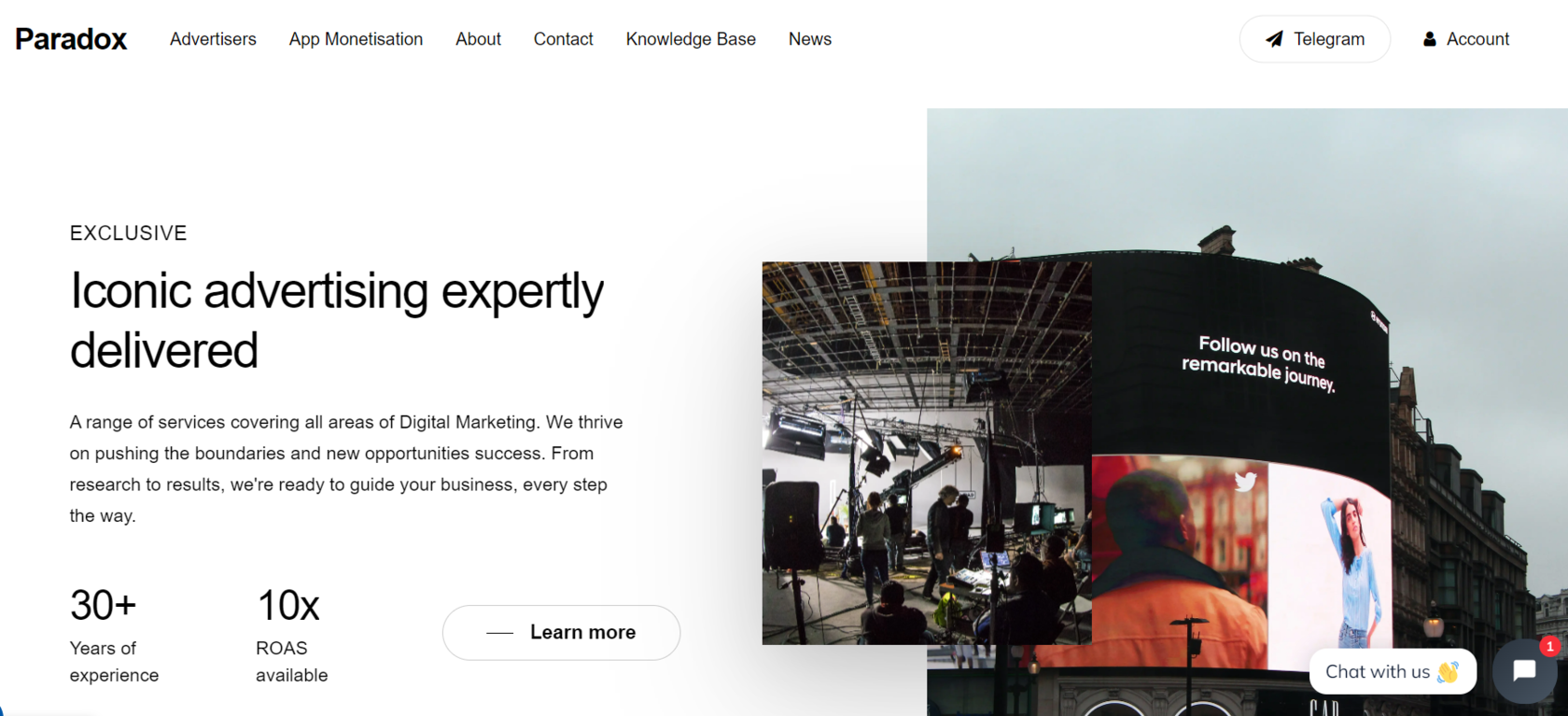Visit the Knowledge Base
Screen dimensions: 1568x716
(691, 39)
